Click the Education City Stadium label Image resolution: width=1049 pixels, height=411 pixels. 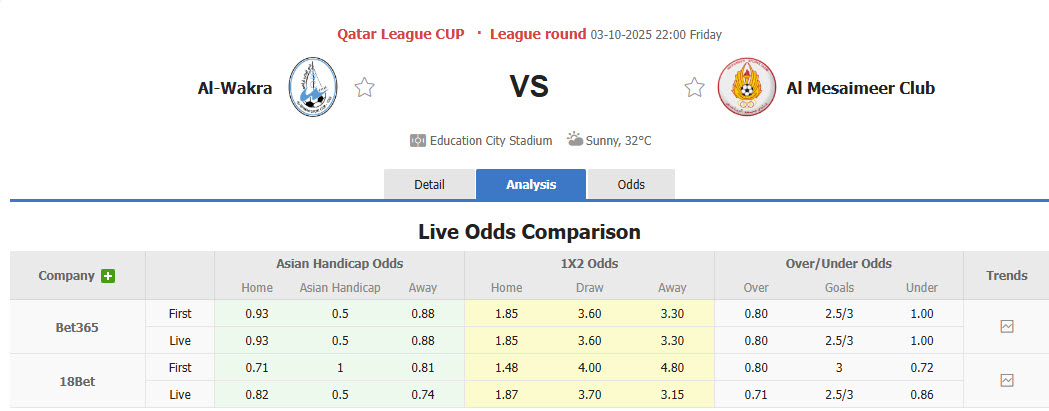491,141
